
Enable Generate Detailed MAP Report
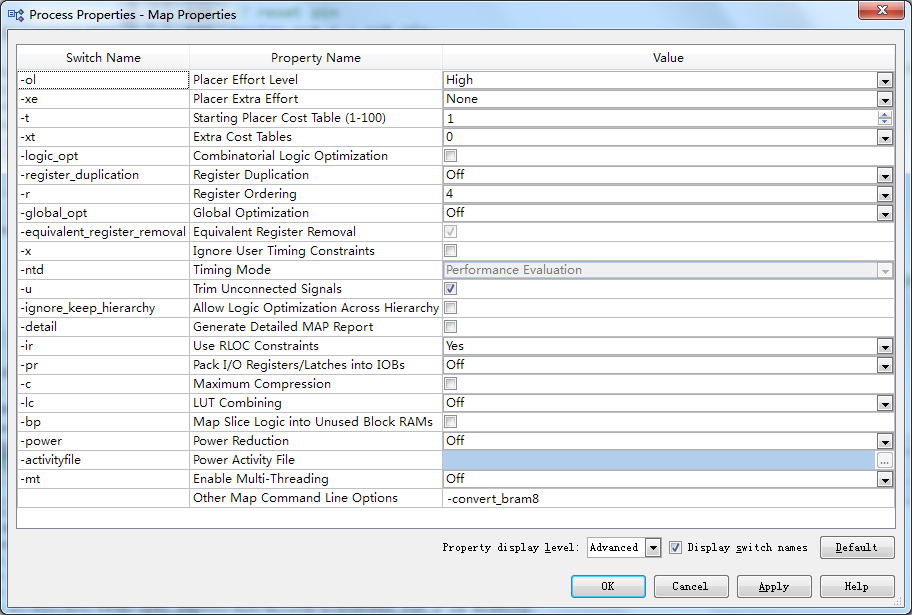[451, 327]
